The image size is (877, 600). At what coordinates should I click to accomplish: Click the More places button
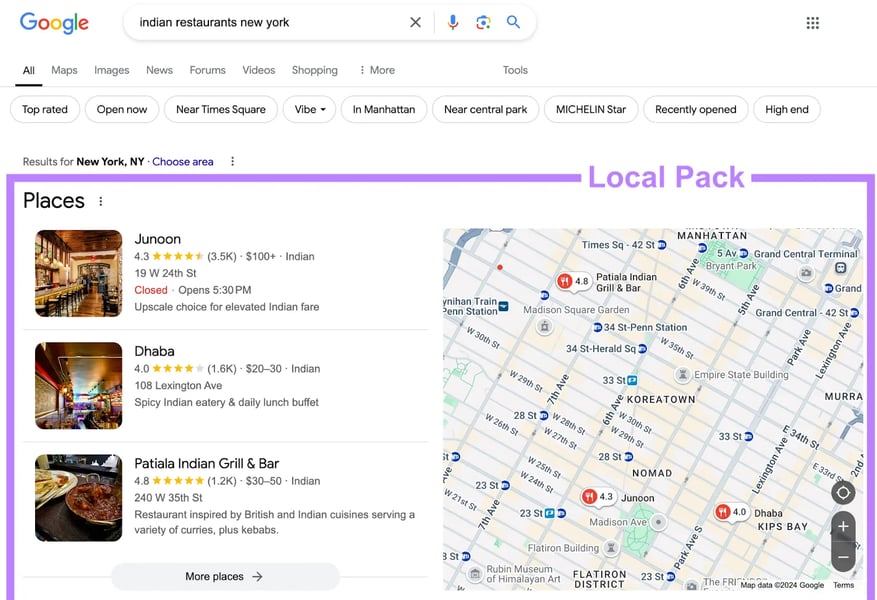(x=225, y=577)
